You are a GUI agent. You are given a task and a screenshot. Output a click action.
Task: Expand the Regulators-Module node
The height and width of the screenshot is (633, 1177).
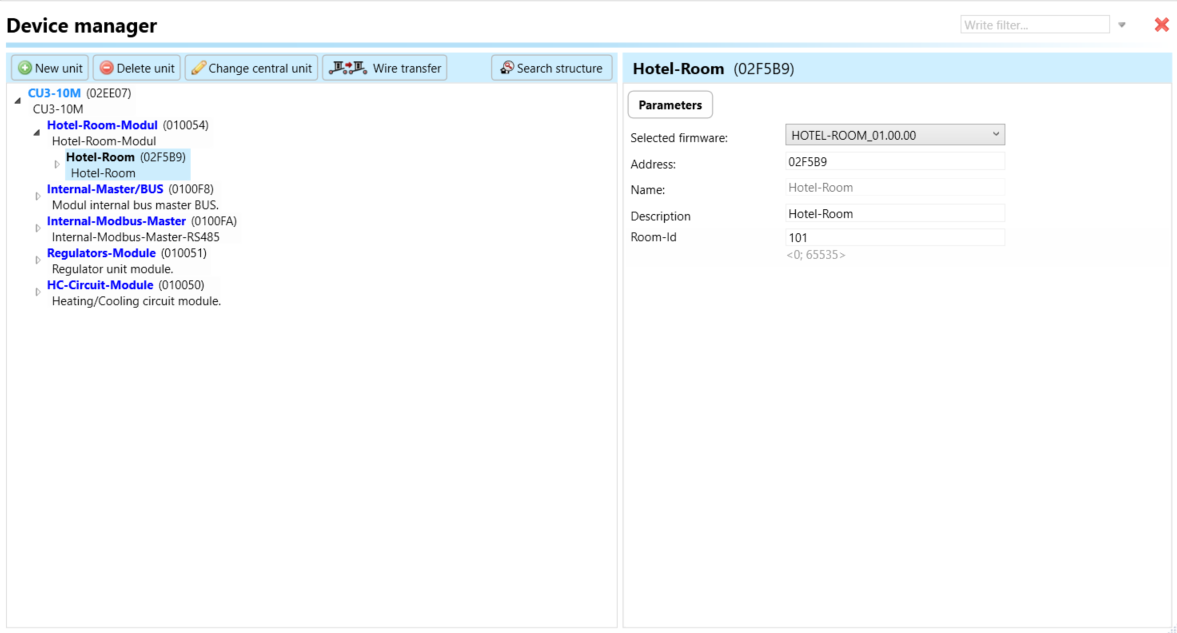tap(38, 260)
